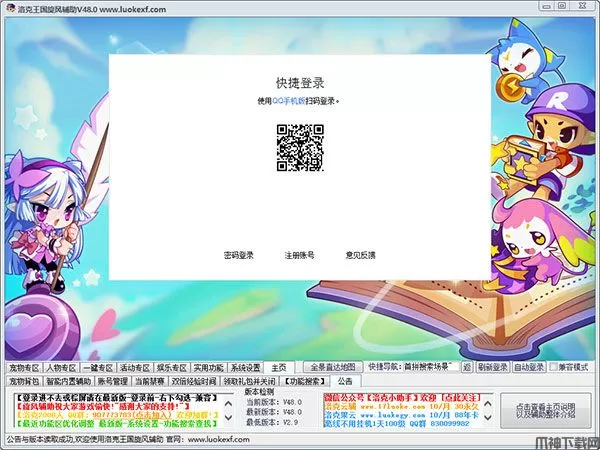Screen dimensions: 600x450
Task: Click the 注册账号 link
Action: (x=300, y=255)
